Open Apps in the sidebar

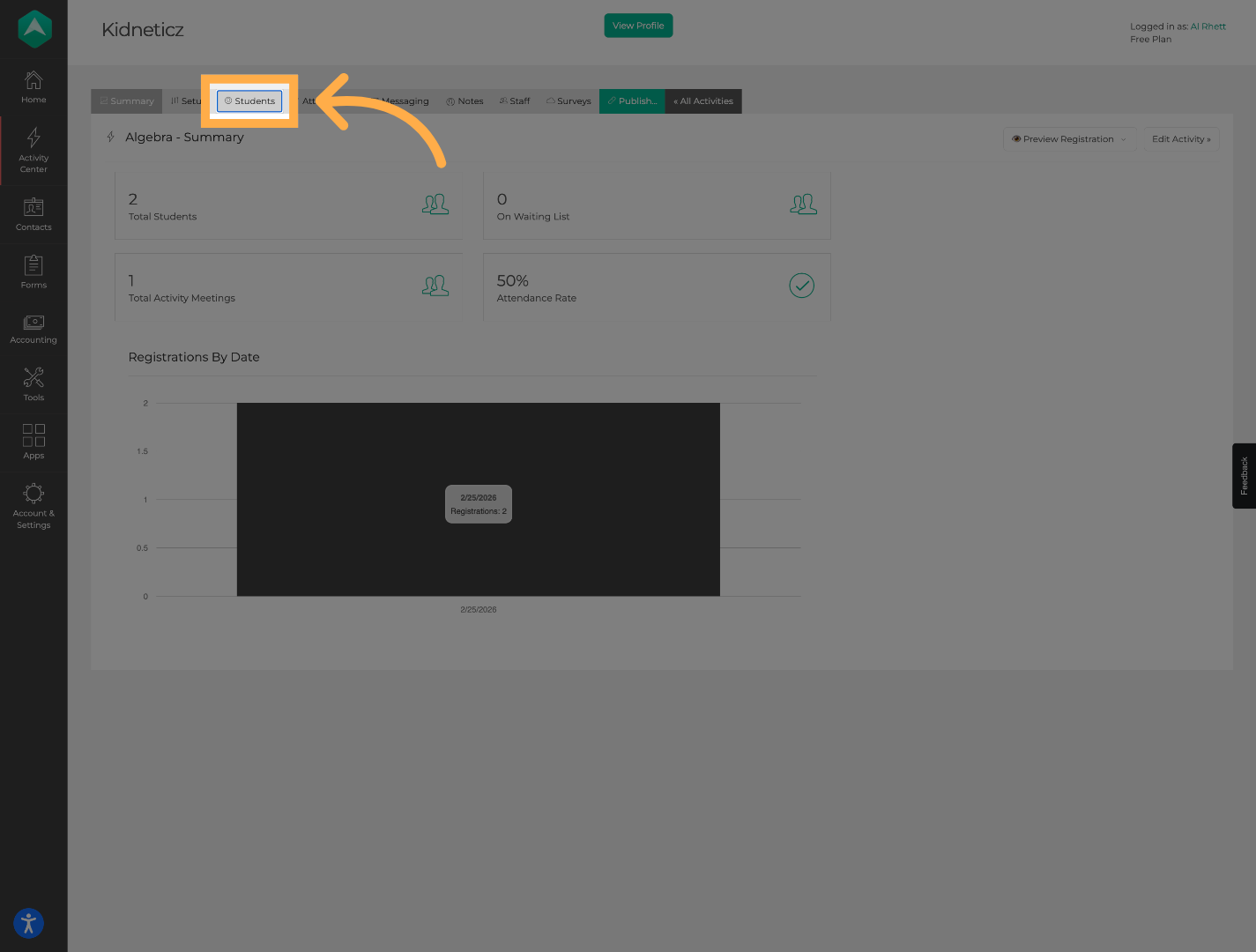pos(33,442)
